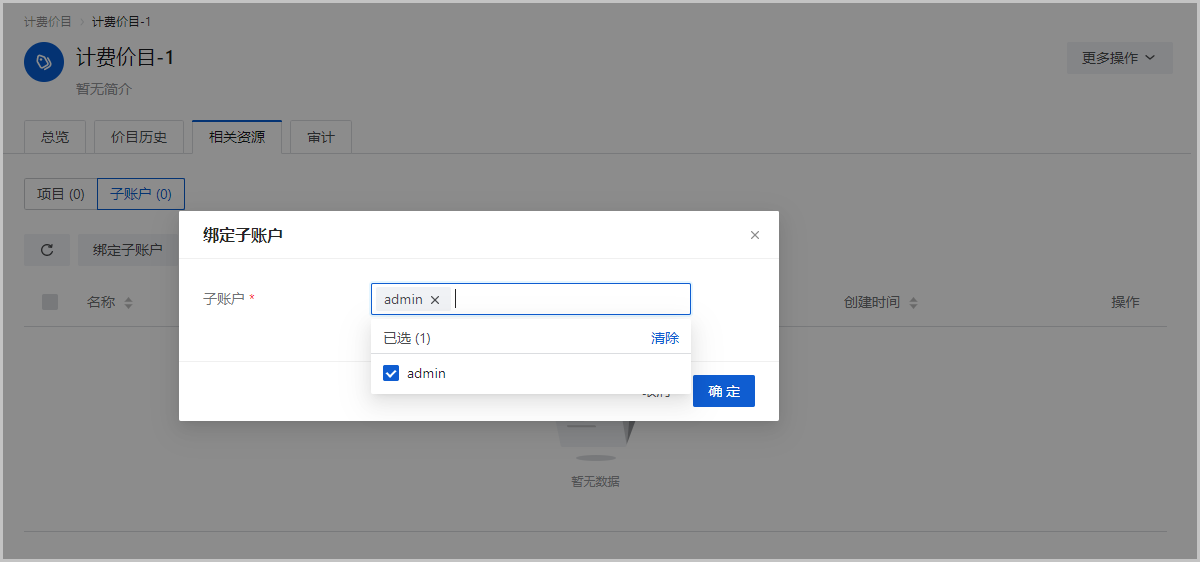Open the 价目历史 tab
Screen dimensions: 1200x562
(x=139, y=137)
